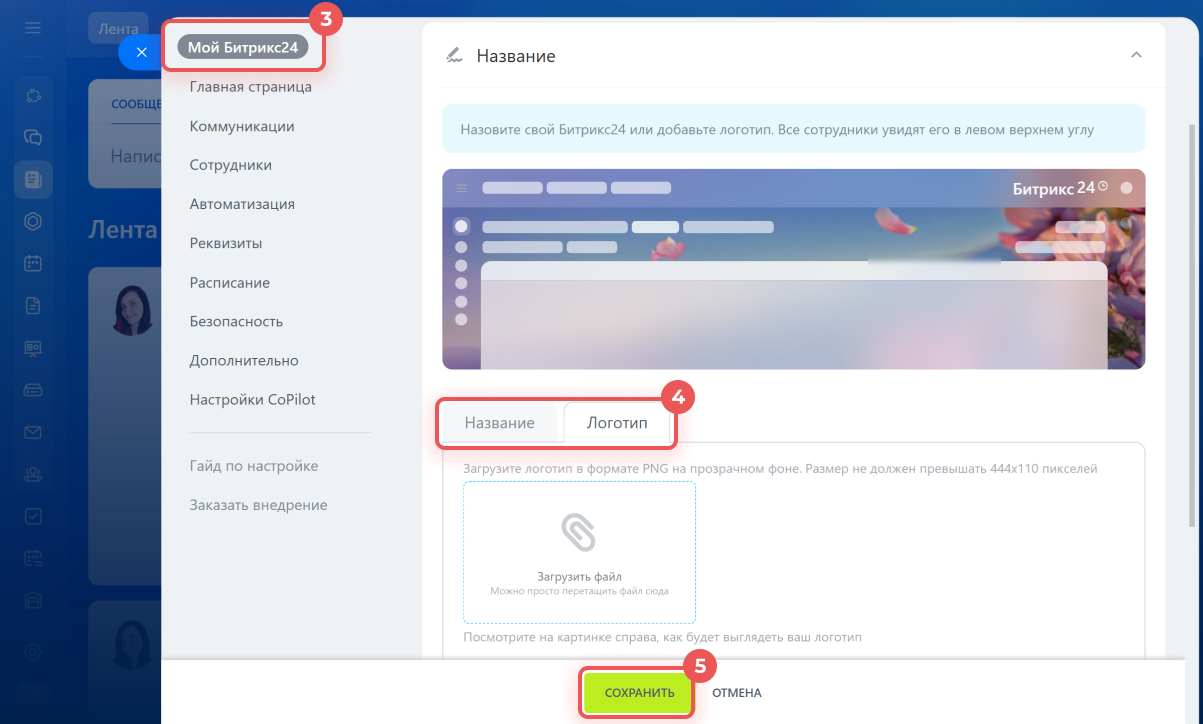Image resolution: width=1203 pixels, height=724 pixels.
Task: Open the gear settings sidebar icon
Action: click(x=33, y=651)
